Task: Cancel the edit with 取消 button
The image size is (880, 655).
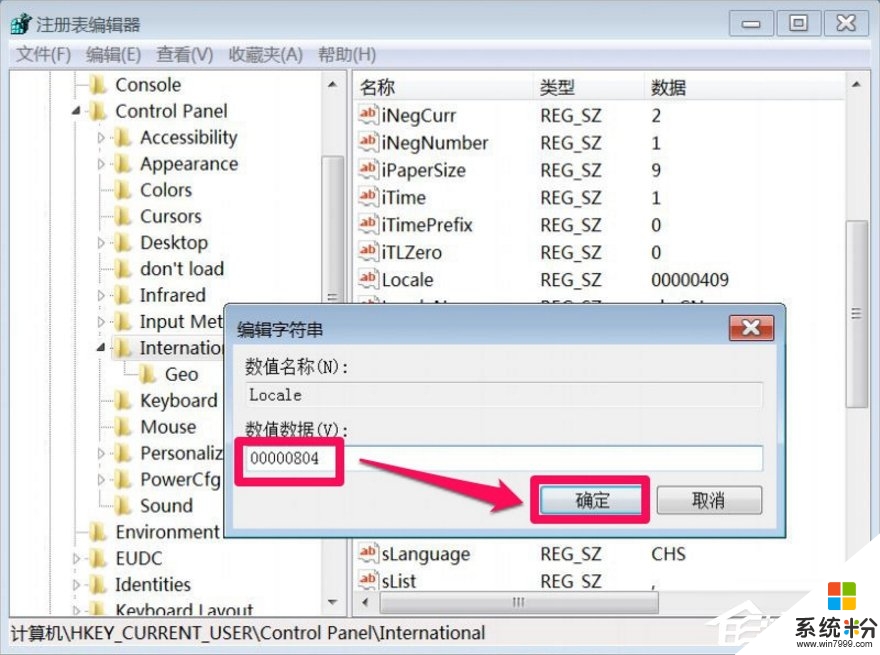Action: coord(709,500)
